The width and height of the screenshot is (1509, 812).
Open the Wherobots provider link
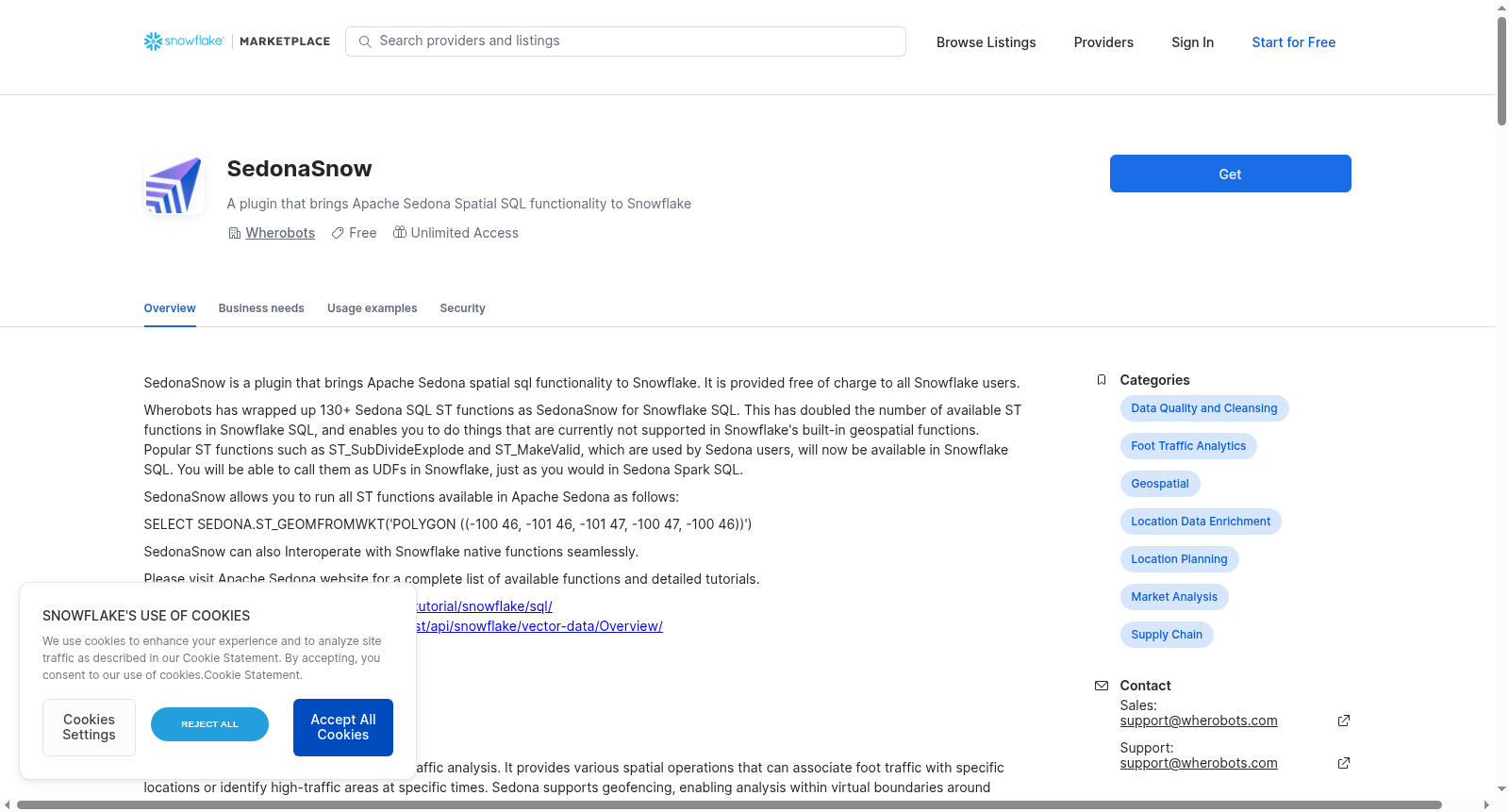click(280, 233)
